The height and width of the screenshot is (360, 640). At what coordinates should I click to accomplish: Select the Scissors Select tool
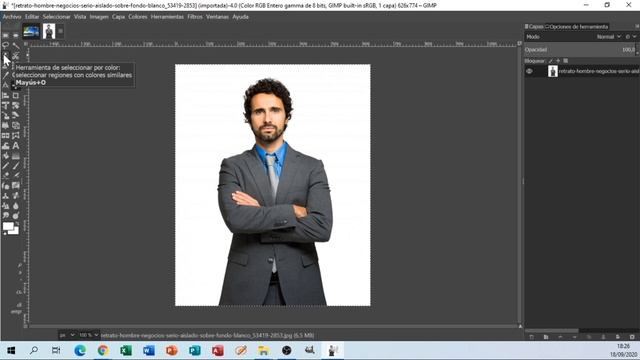(16, 56)
